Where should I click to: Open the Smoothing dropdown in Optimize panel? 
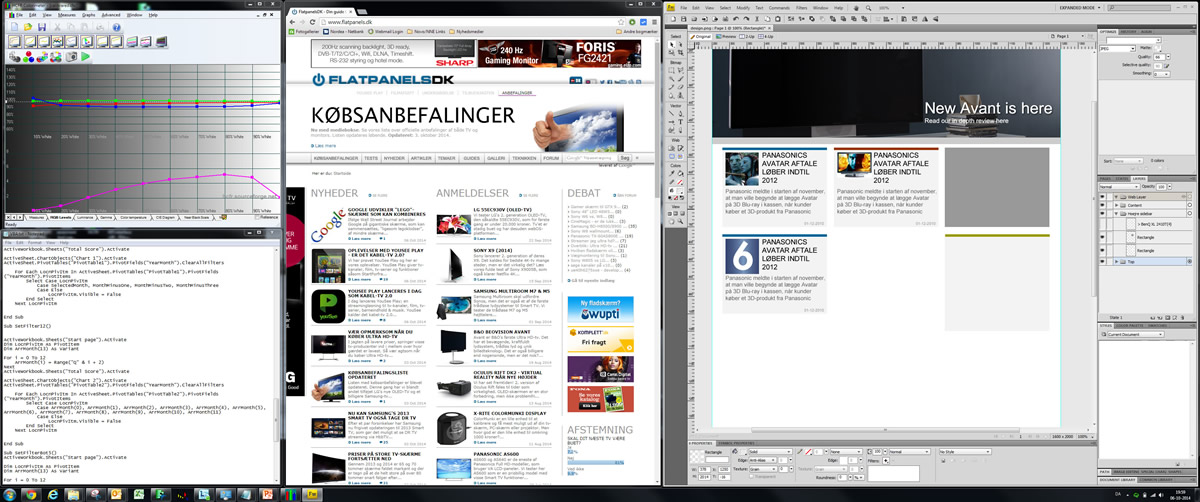pos(1162,74)
